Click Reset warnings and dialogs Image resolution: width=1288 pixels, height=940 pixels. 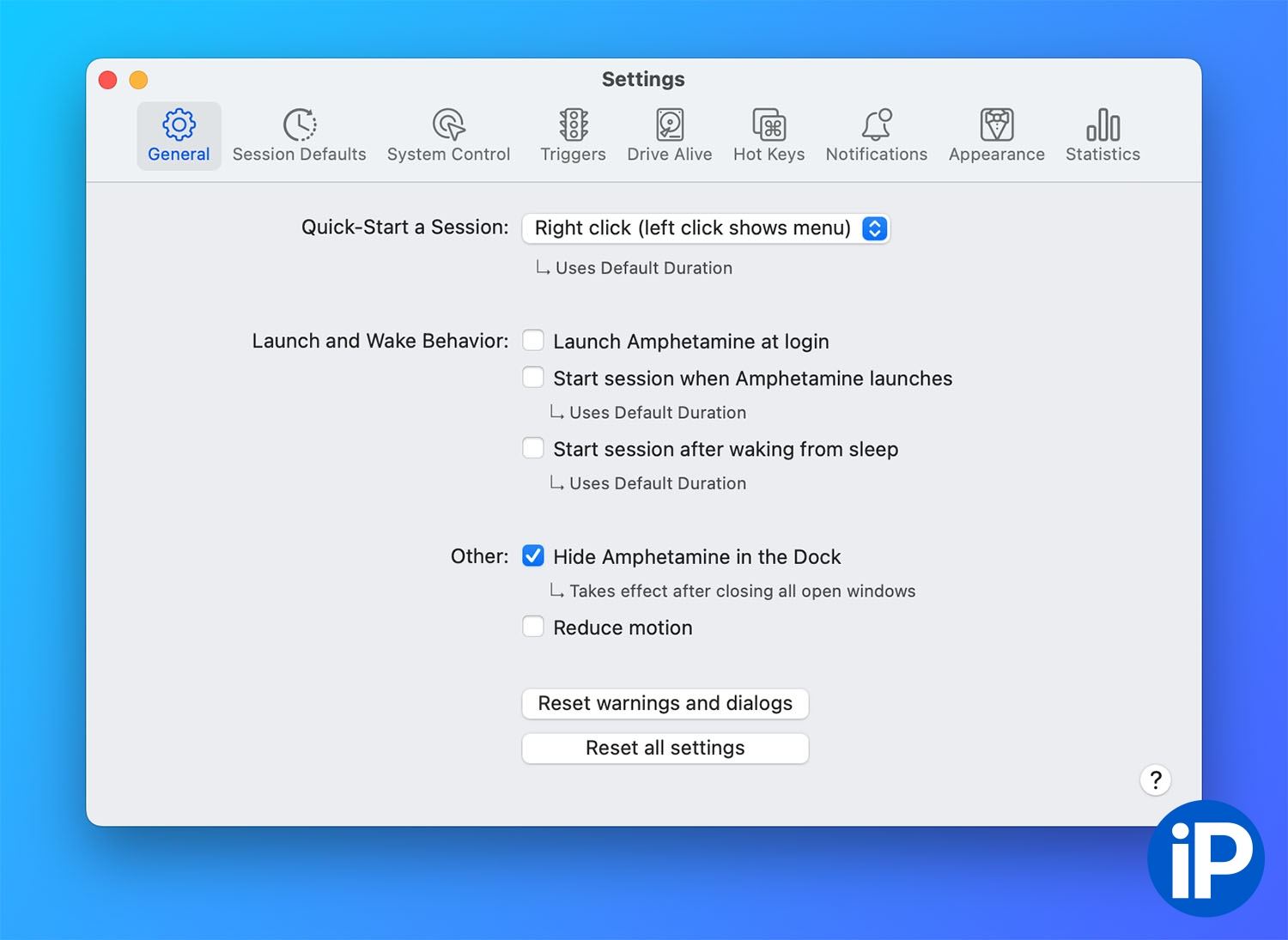(665, 703)
